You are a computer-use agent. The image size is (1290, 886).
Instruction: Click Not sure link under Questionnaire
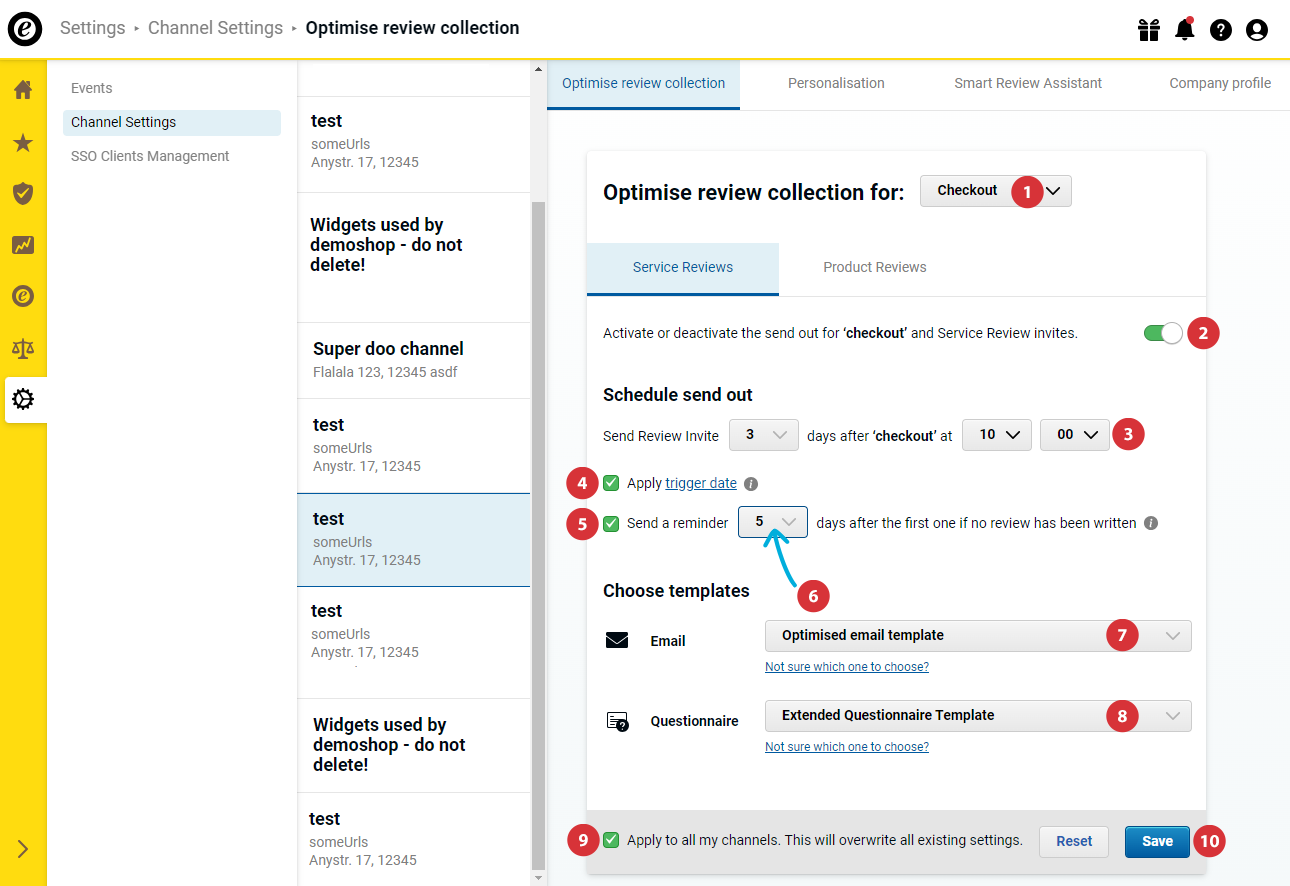point(847,747)
